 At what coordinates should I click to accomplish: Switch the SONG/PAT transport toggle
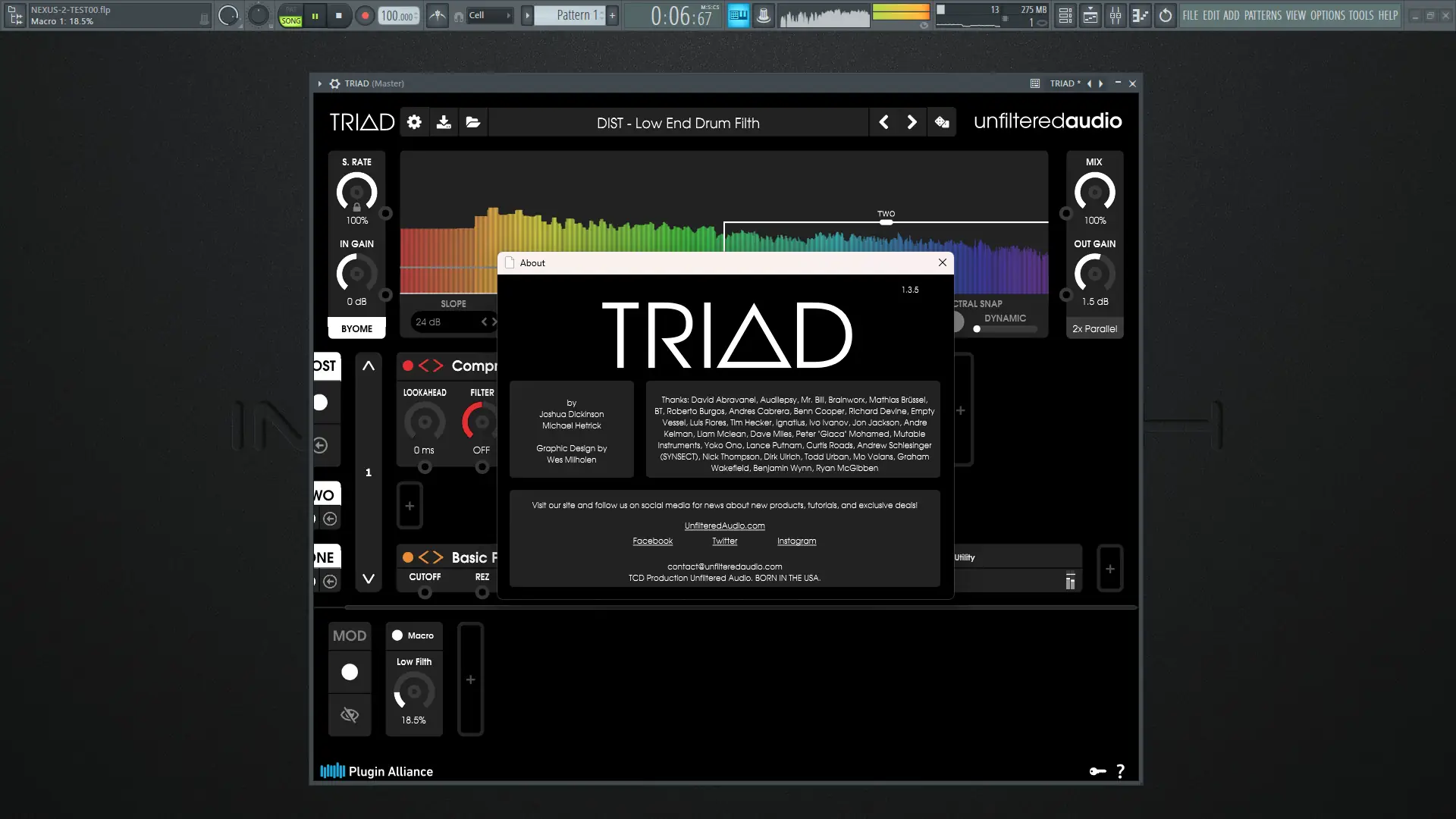(290, 15)
